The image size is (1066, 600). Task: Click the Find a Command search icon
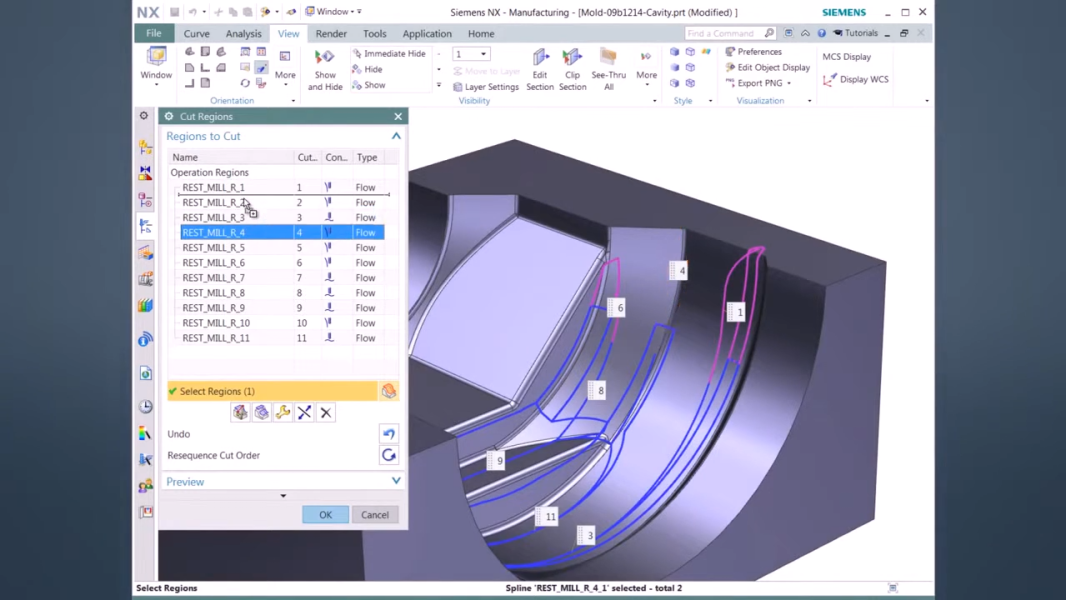[x=769, y=33]
